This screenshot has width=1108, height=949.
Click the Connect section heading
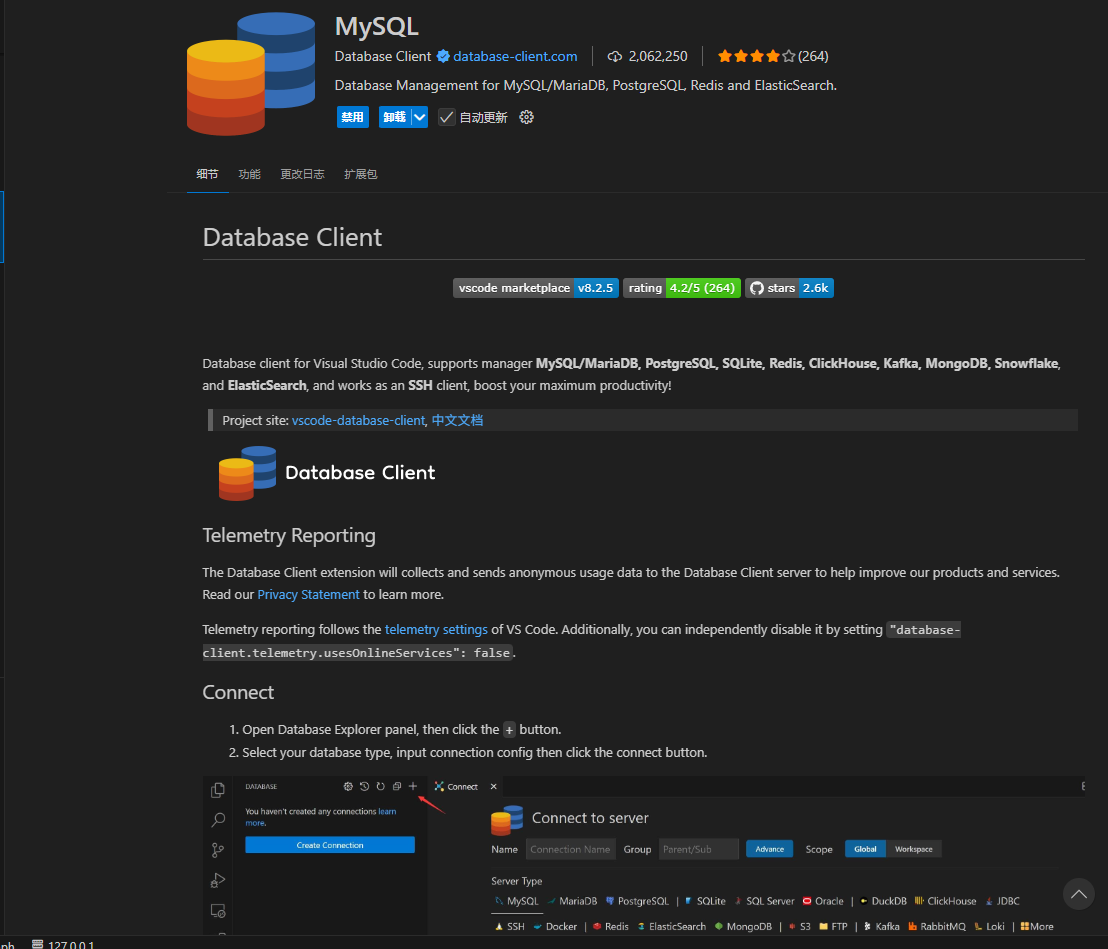(x=238, y=692)
